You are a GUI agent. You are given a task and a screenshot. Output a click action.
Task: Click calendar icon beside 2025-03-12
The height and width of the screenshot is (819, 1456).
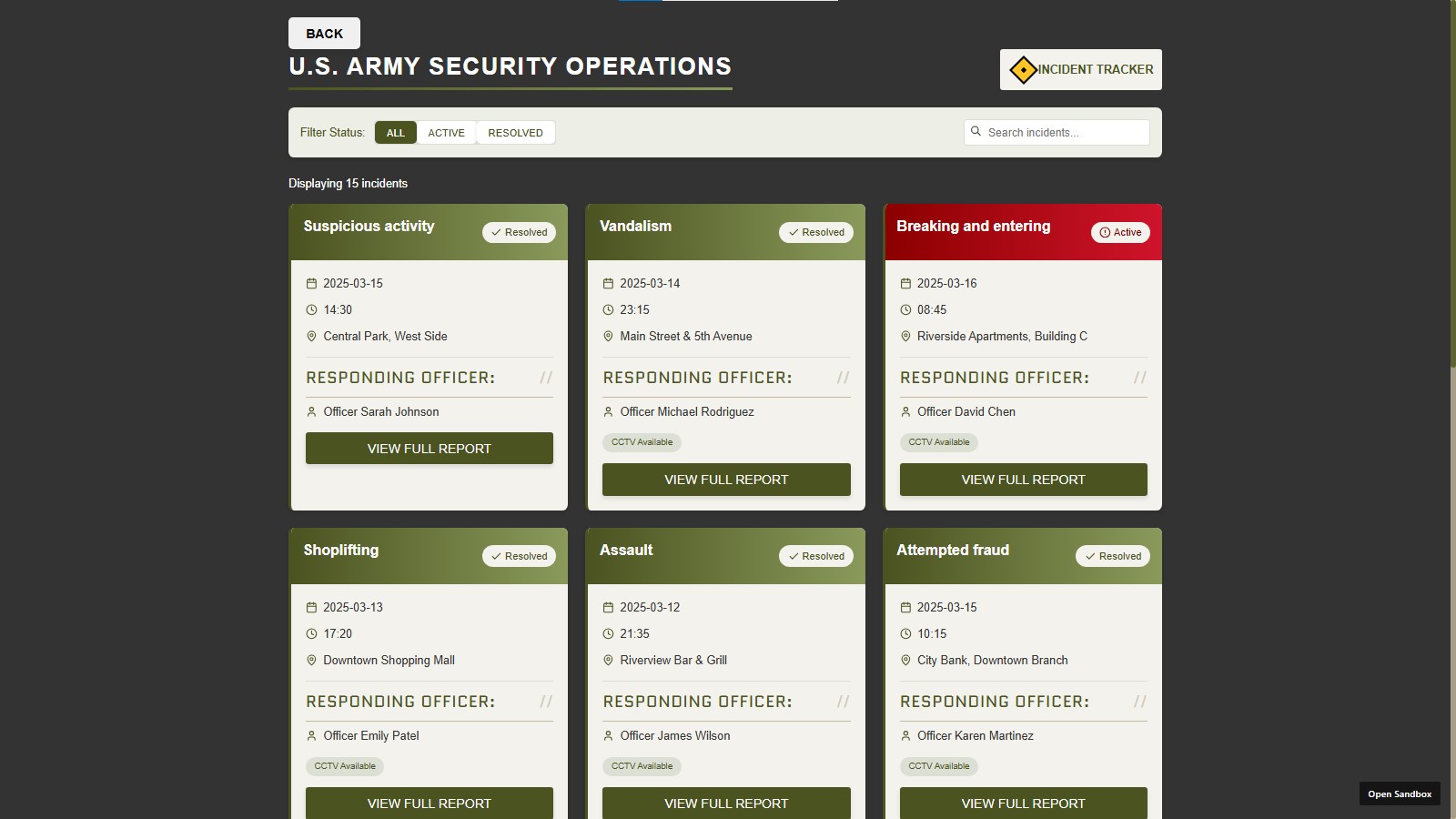click(608, 608)
